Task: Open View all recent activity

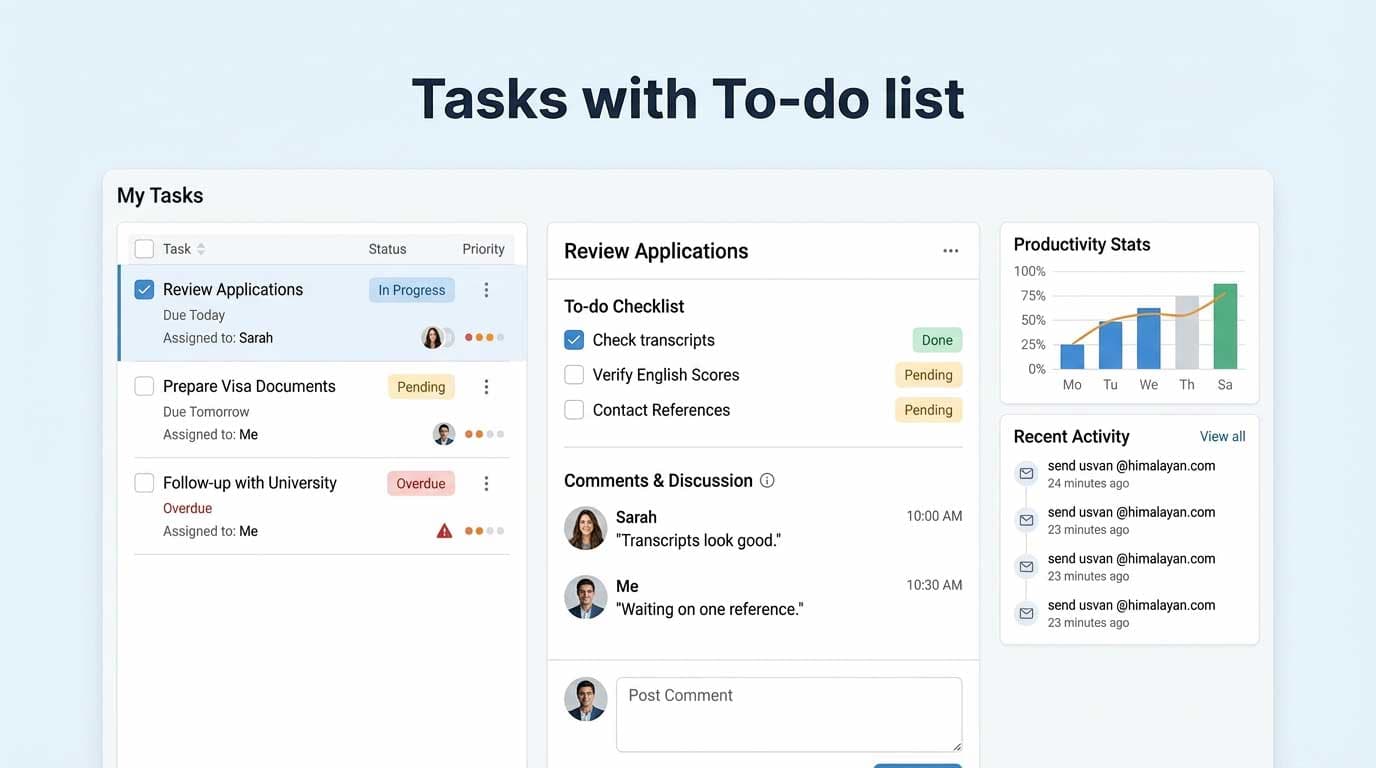Action: [1222, 436]
